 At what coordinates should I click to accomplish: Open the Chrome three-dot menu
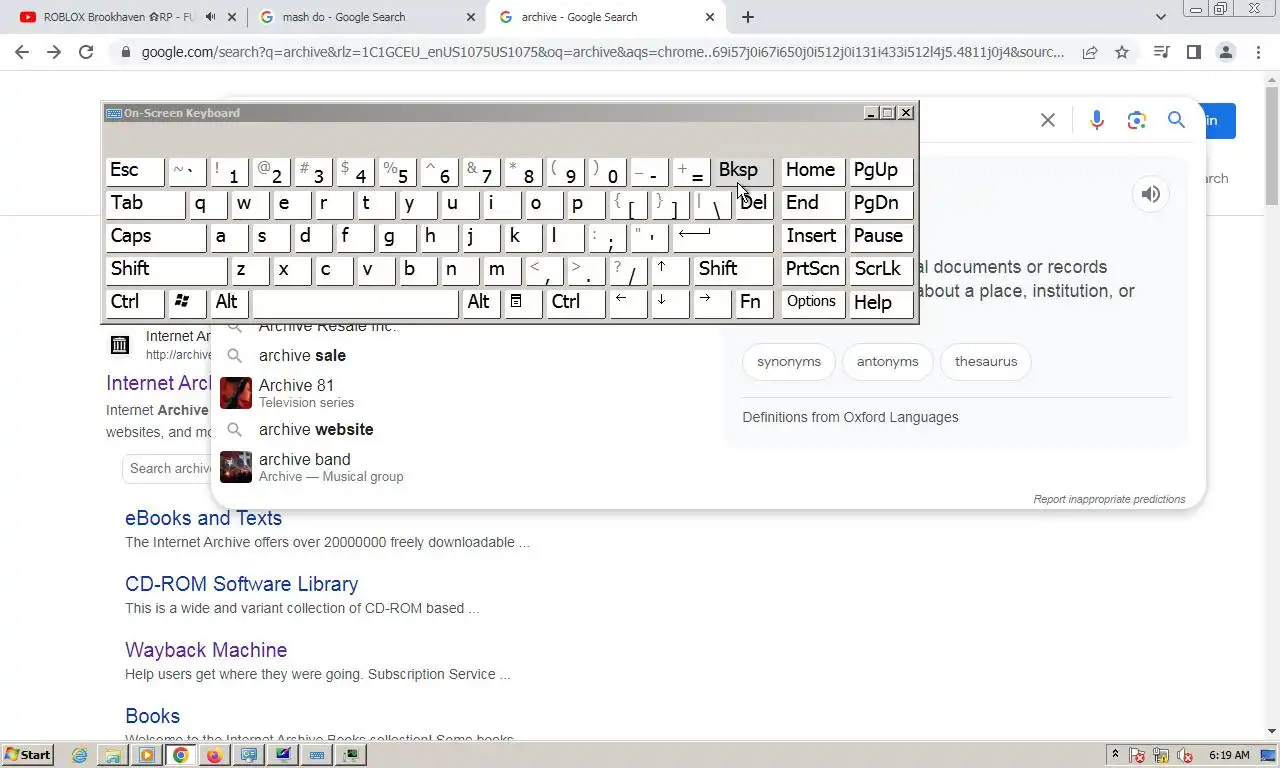1258,52
